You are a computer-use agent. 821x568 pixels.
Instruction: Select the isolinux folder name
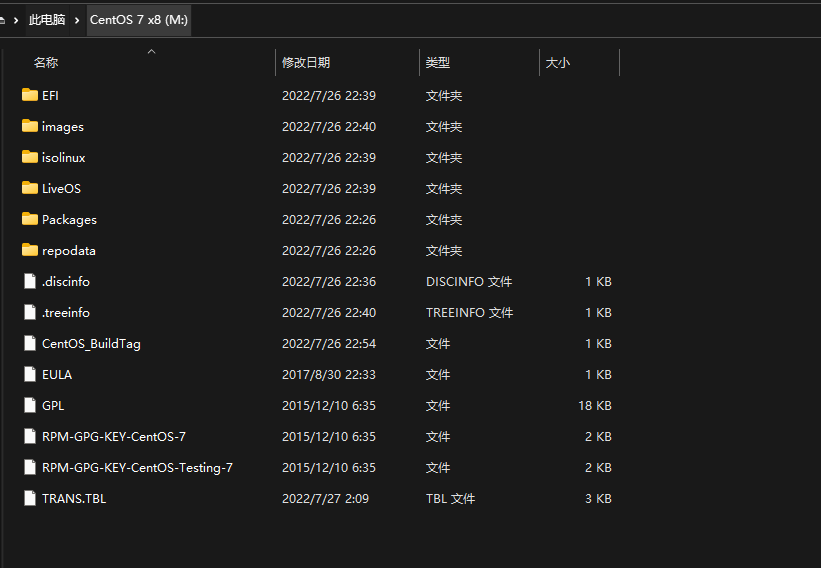point(63,158)
